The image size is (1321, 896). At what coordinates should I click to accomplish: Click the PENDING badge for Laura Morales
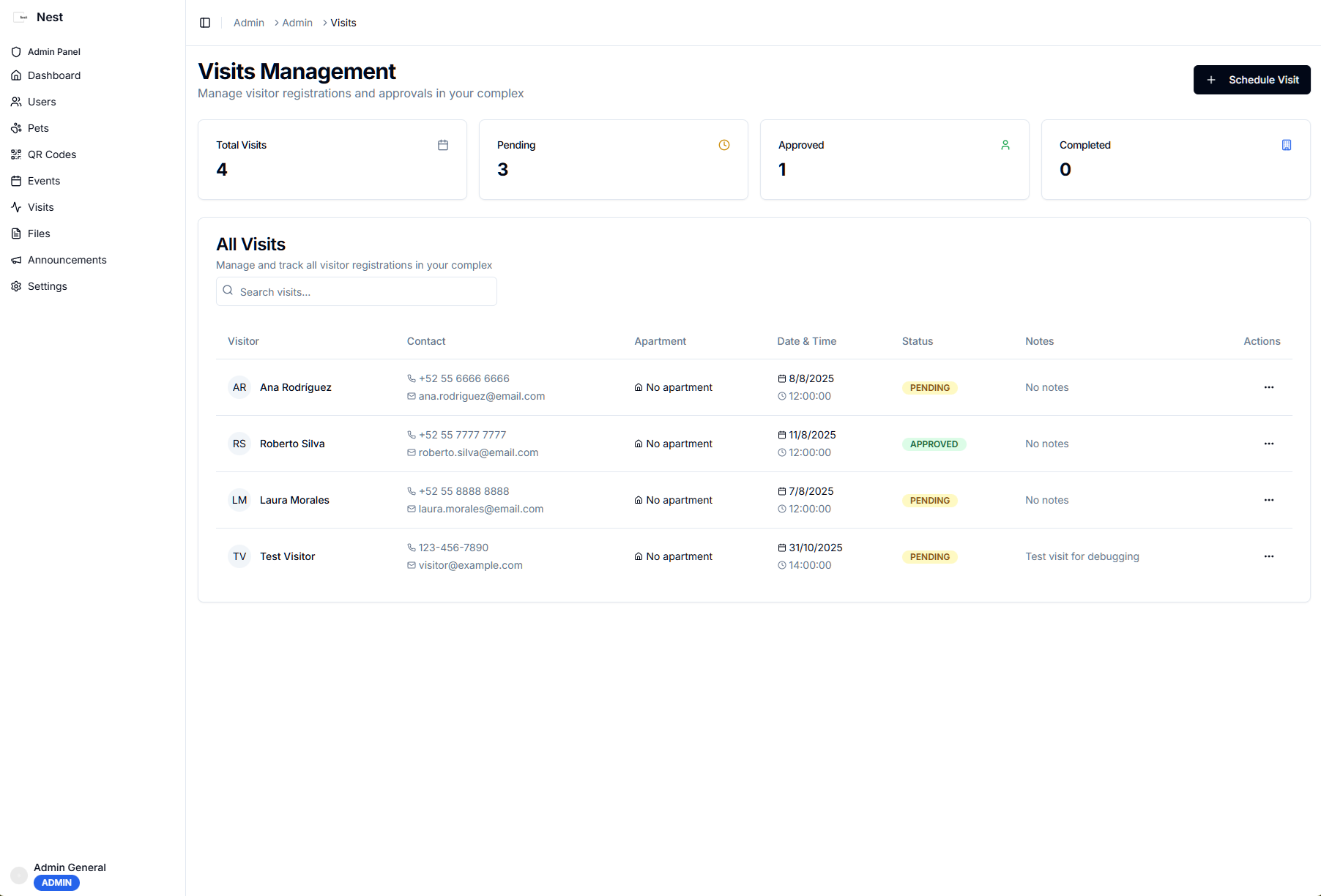[x=930, y=501]
